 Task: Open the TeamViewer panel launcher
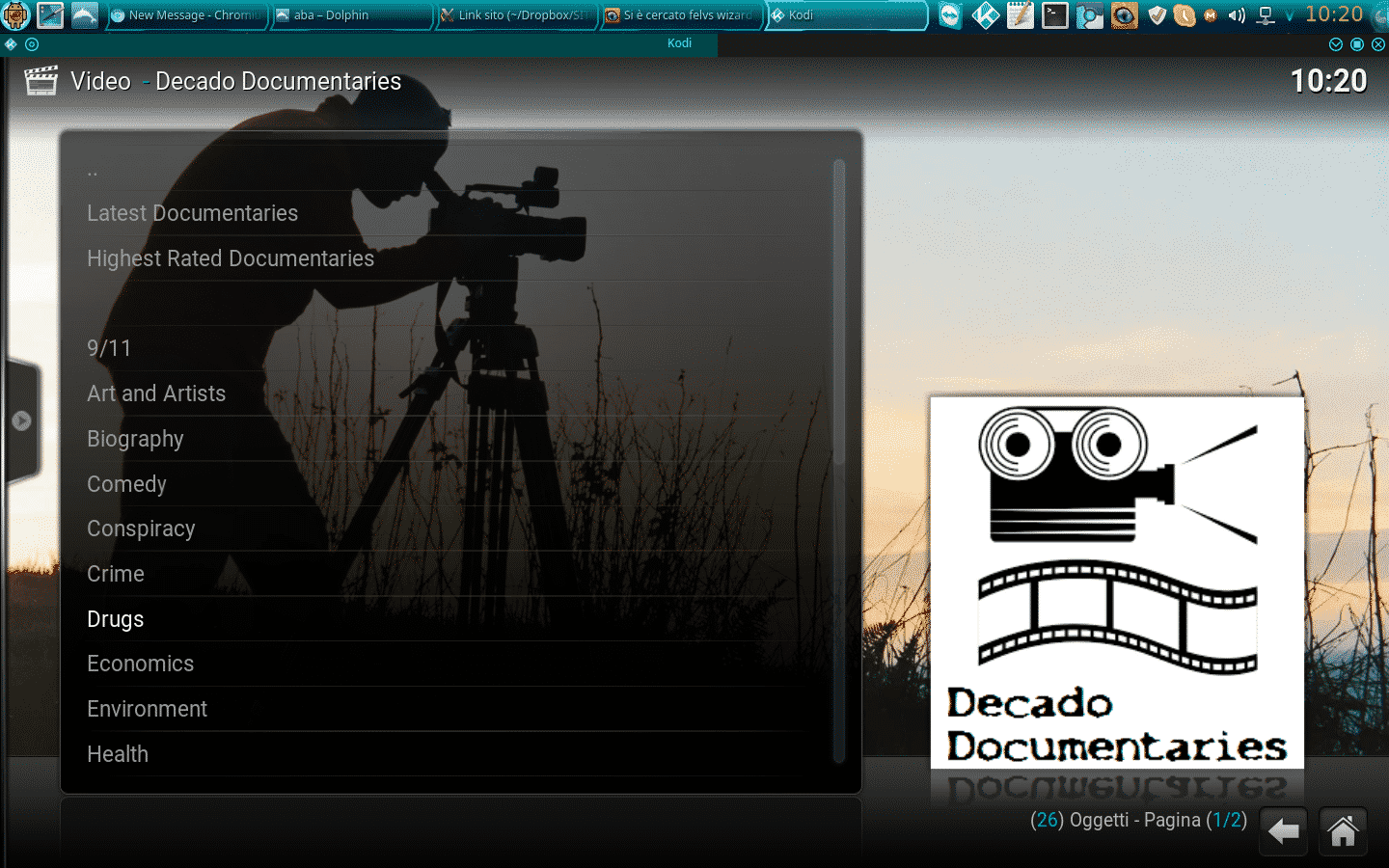coord(950,15)
